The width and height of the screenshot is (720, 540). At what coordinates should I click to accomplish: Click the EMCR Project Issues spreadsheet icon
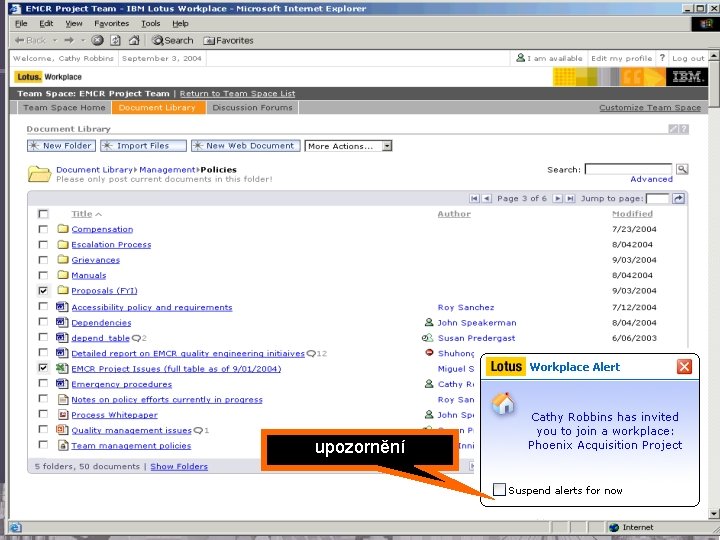62,368
